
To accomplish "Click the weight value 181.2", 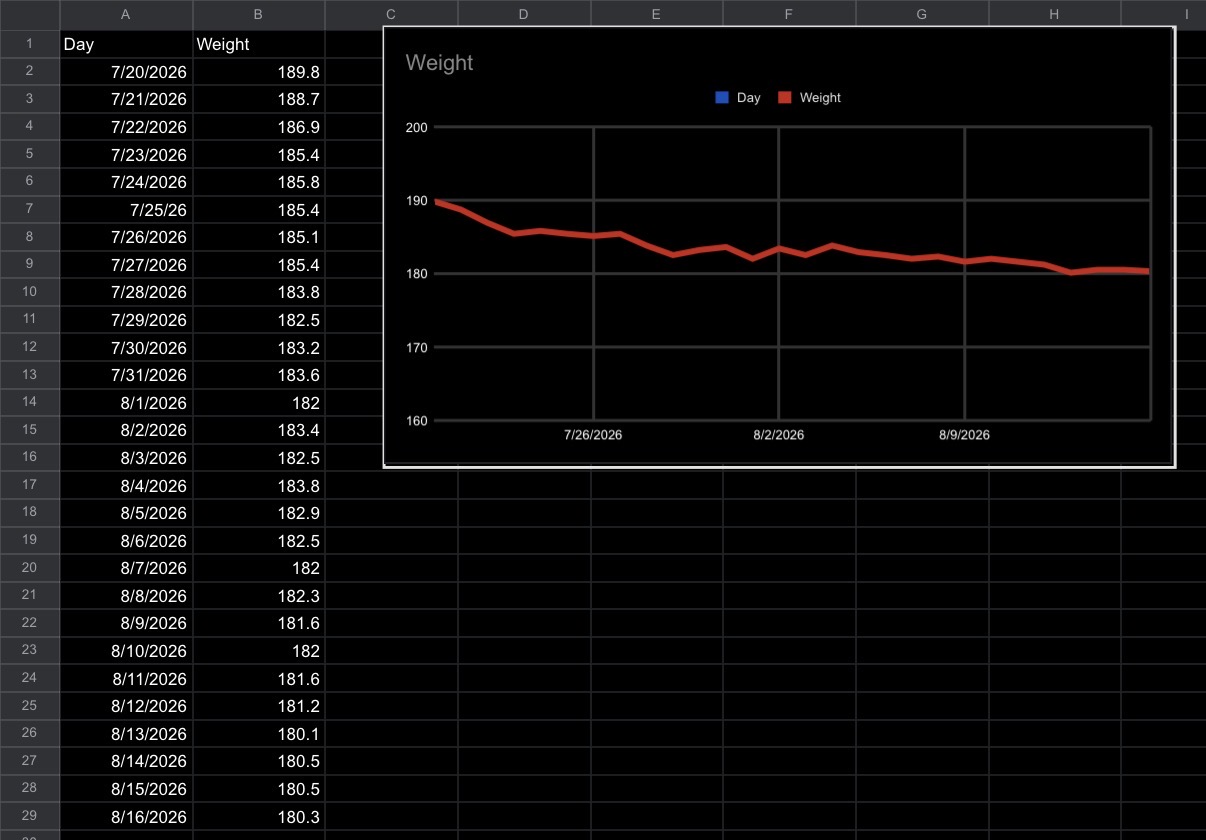I will click(259, 706).
